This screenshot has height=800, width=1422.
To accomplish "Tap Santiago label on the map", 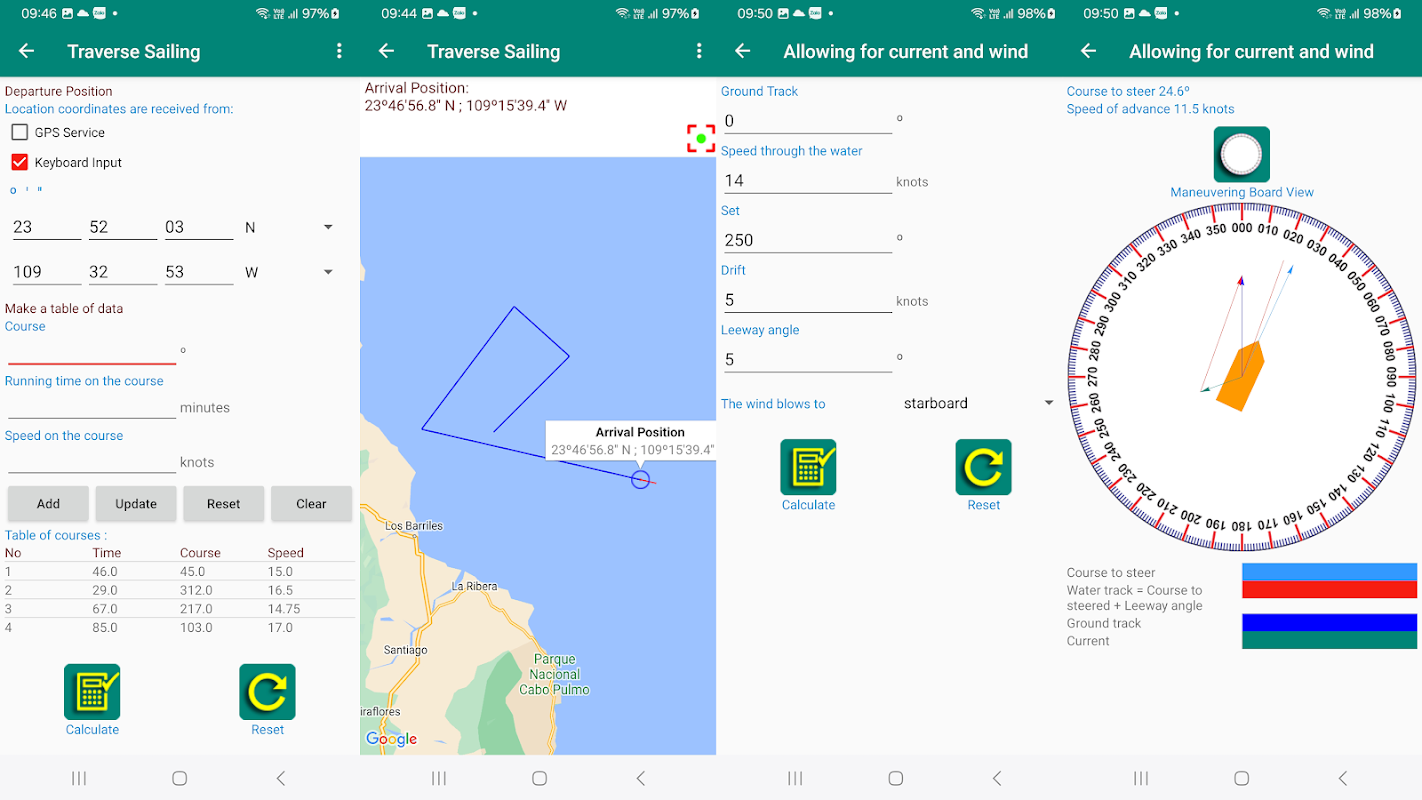I will point(405,650).
